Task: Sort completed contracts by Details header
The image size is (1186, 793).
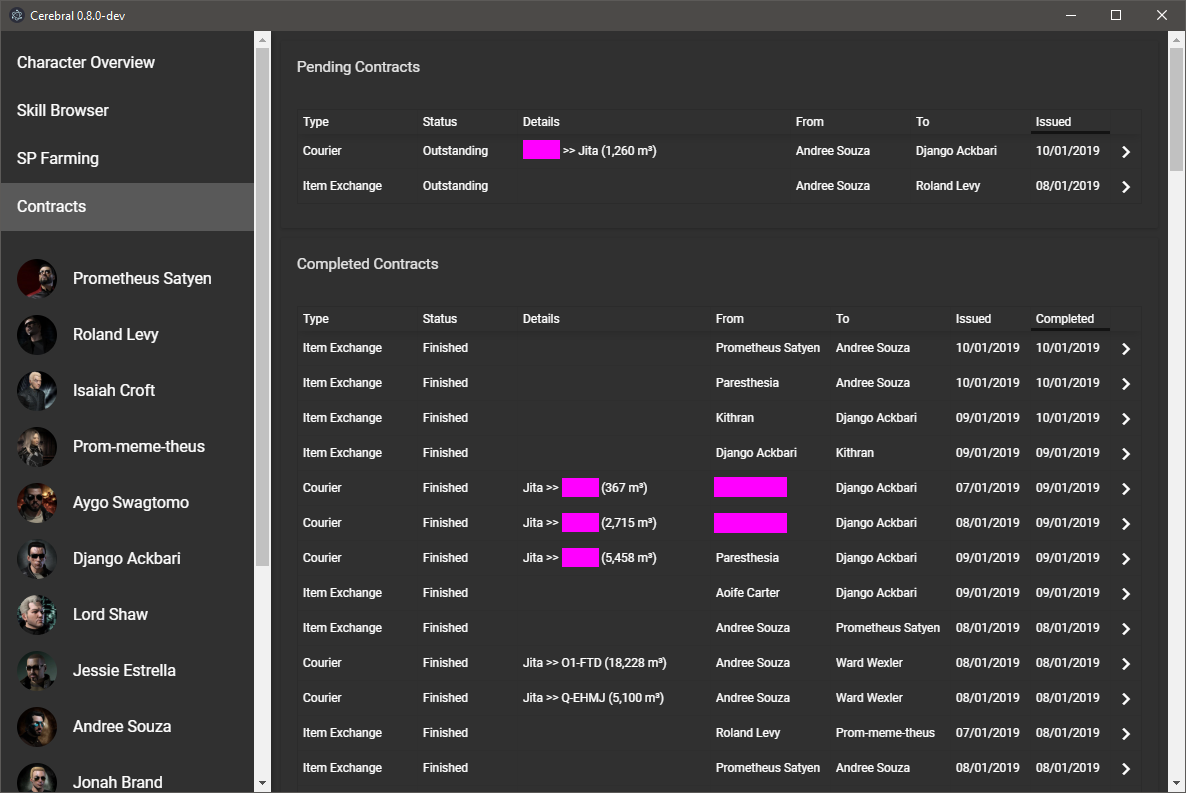Action: tap(541, 319)
